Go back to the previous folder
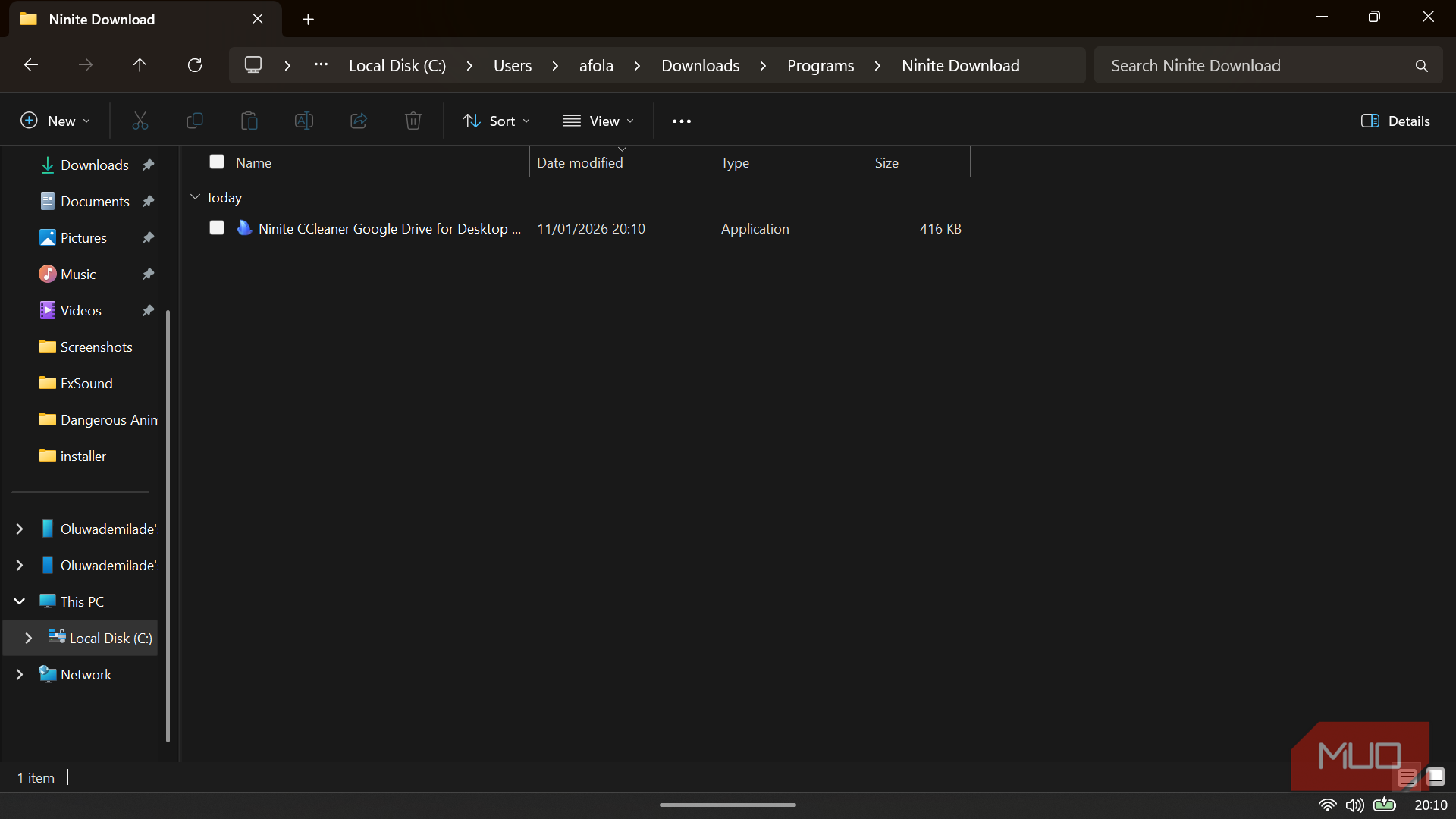Viewport: 1456px width, 819px height. point(31,65)
